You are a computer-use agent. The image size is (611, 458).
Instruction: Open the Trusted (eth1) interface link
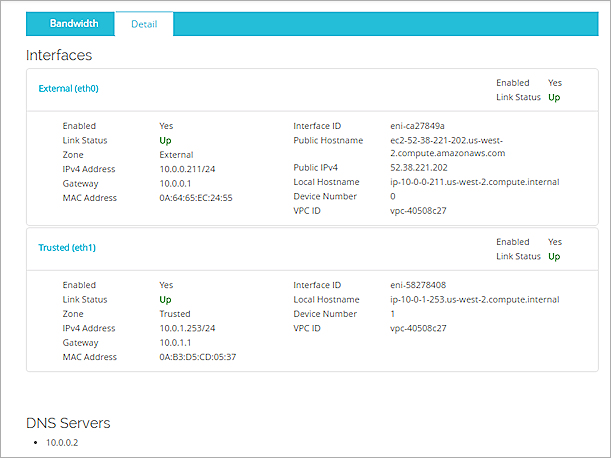(66, 247)
